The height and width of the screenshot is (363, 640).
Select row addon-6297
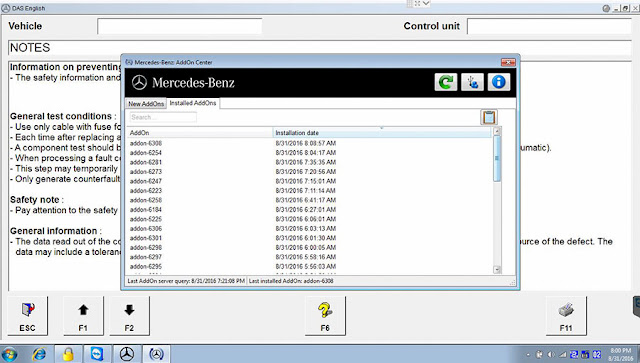[x=309, y=257]
